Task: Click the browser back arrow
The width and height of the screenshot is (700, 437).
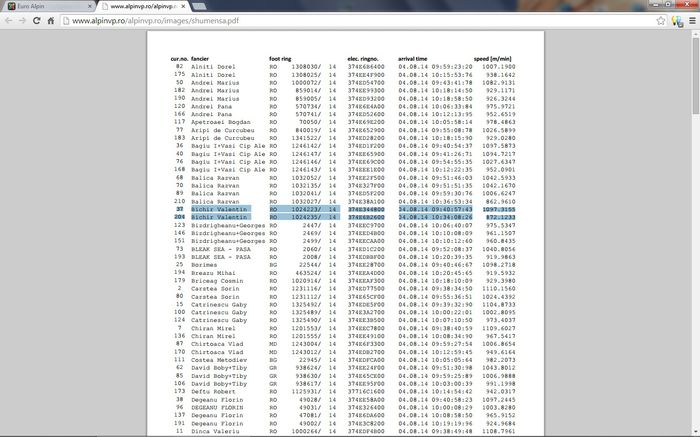Action: (9, 20)
